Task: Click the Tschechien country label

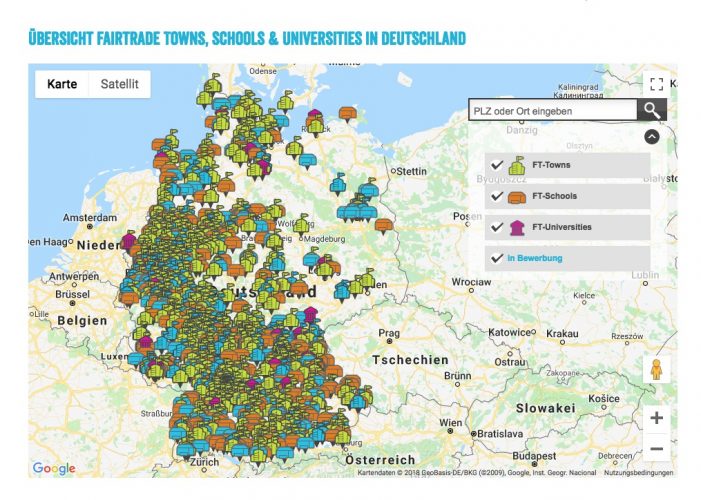Action: pos(410,360)
